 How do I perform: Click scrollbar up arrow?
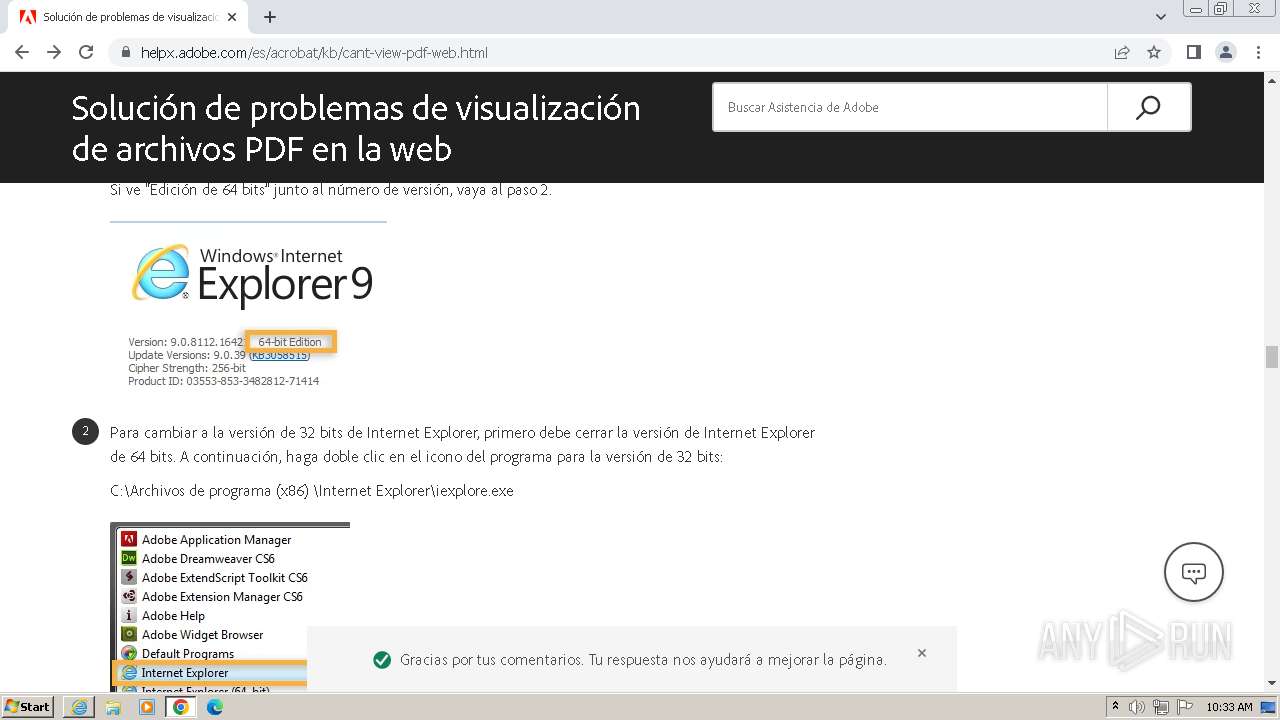tap(1272, 80)
